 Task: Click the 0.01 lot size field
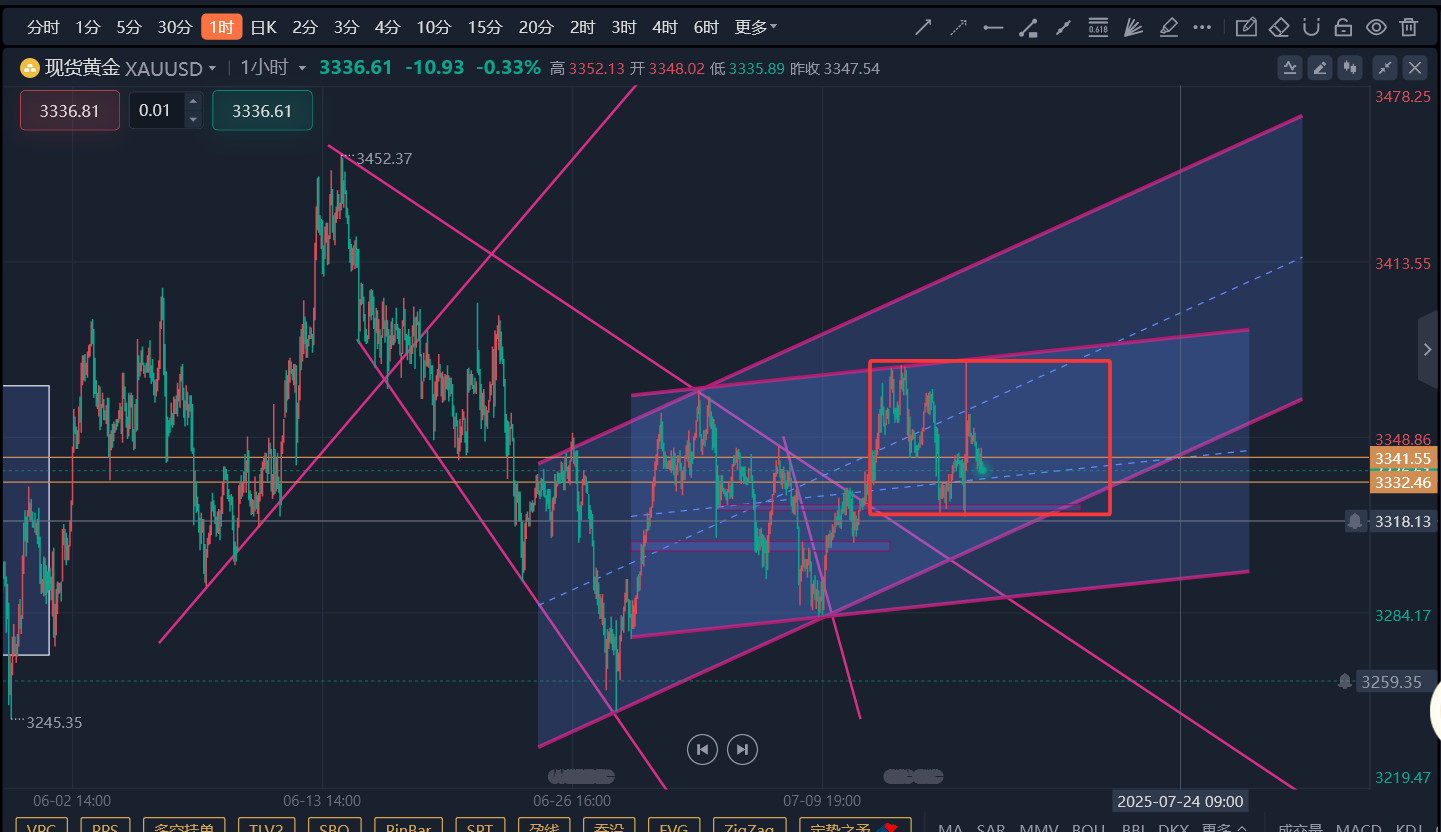click(x=157, y=111)
